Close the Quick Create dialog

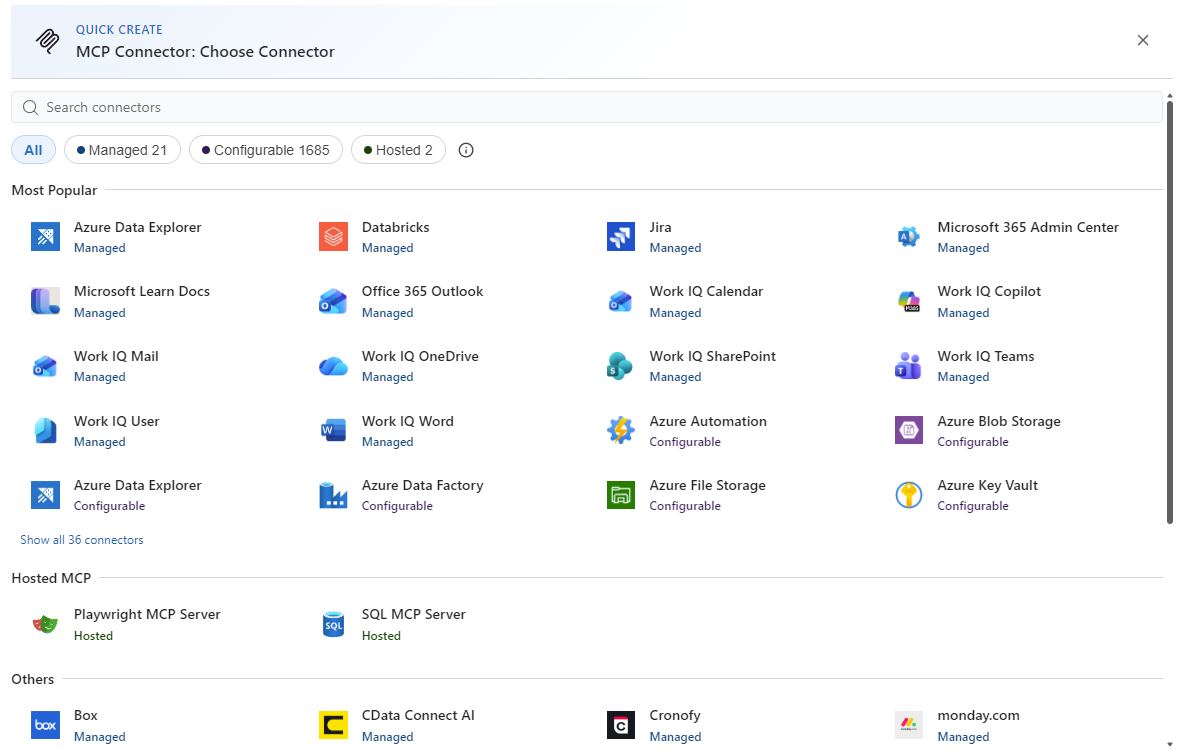click(1142, 40)
